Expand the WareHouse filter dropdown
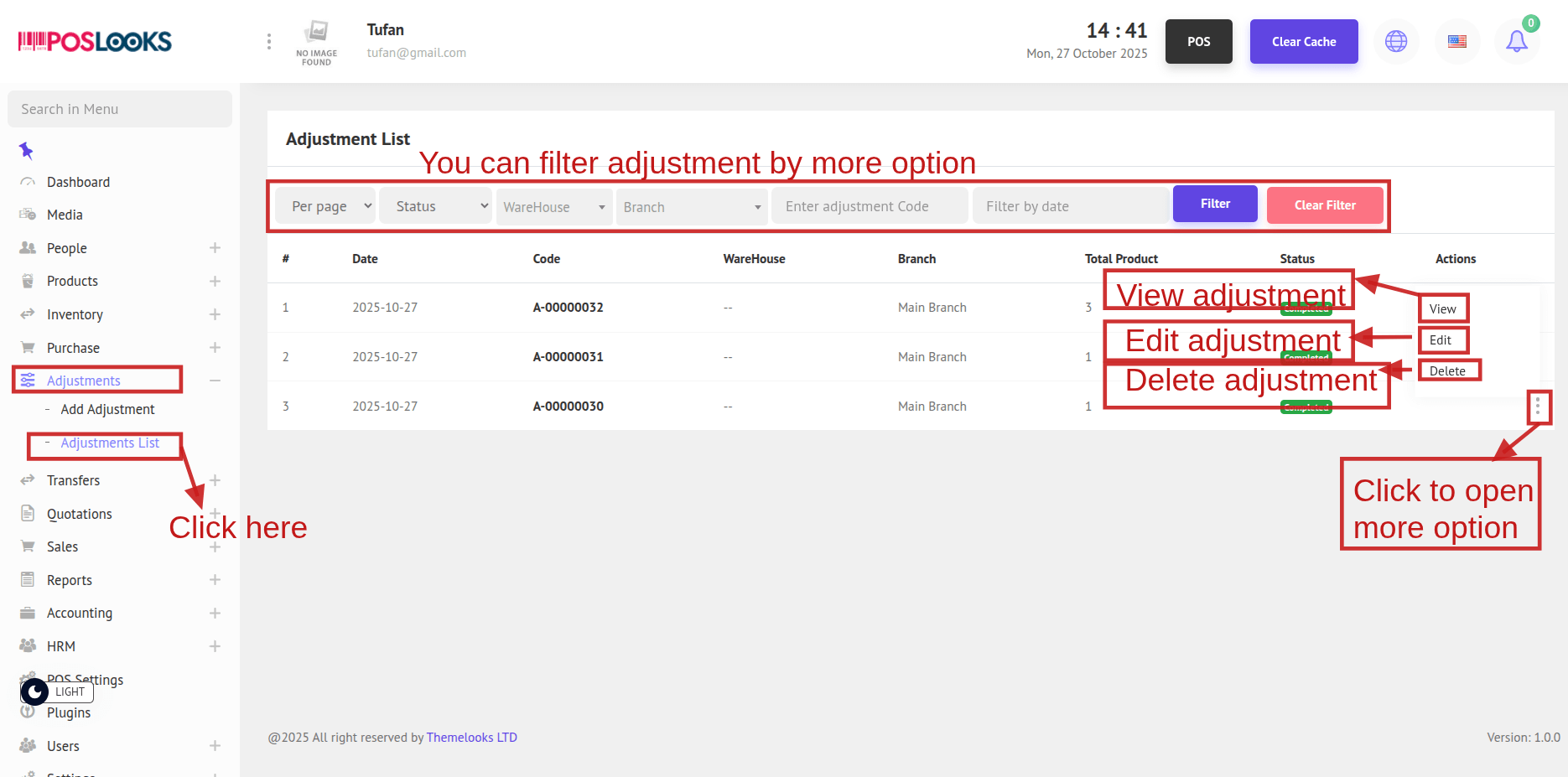This screenshot has width=1568, height=777. click(x=554, y=207)
